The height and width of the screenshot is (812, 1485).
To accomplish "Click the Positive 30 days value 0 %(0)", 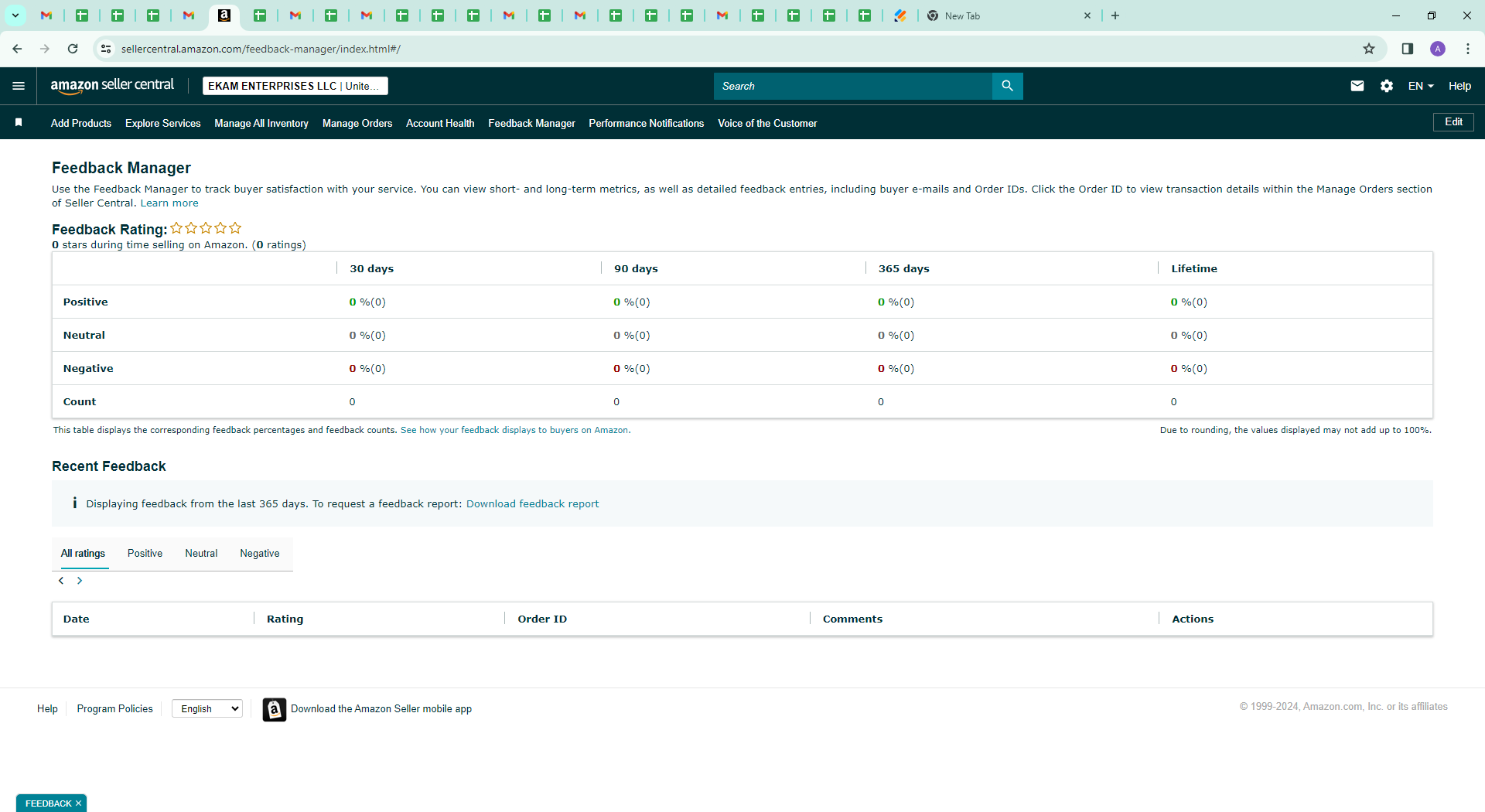I will coord(367,302).
